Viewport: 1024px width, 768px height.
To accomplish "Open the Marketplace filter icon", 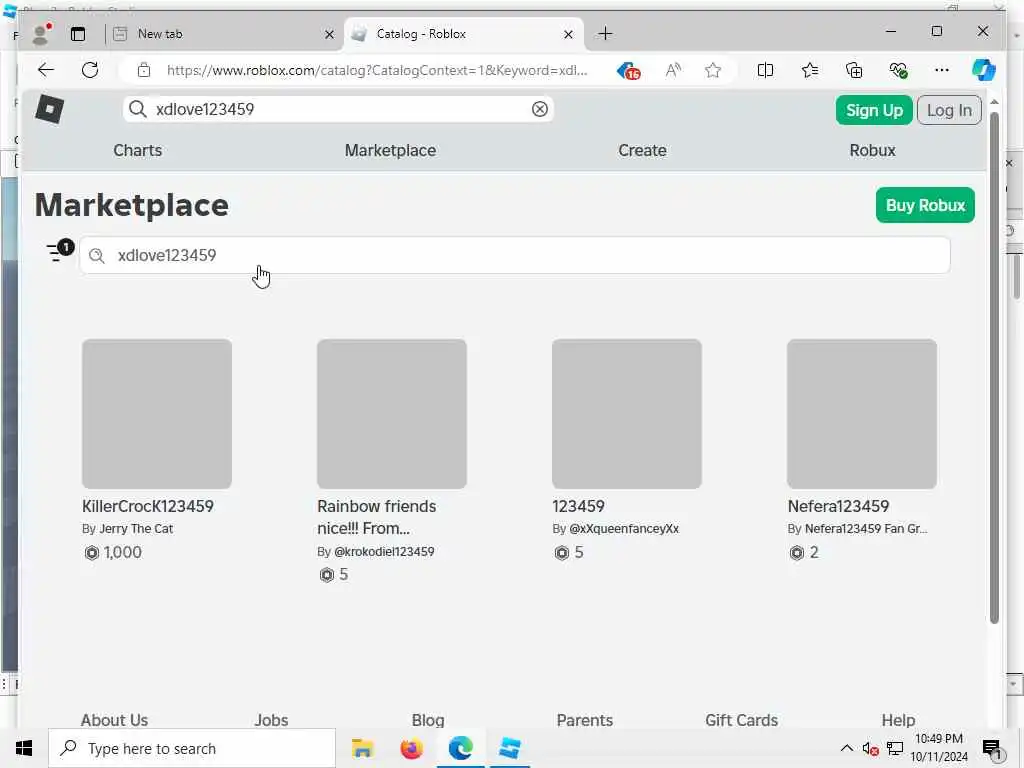I will (59, 251).
